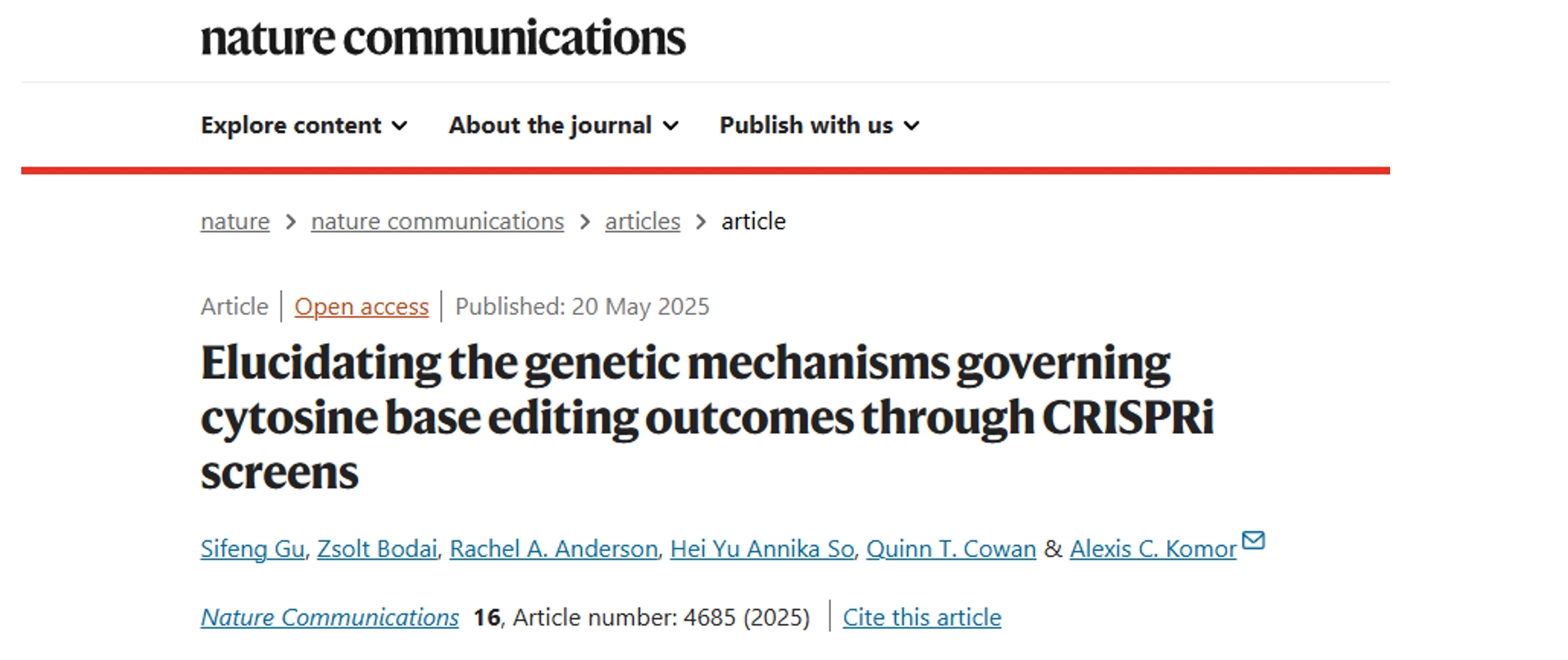Expand the Publish with us chevron
Viewport: 1568px width, 660px height.
(911, 126)
